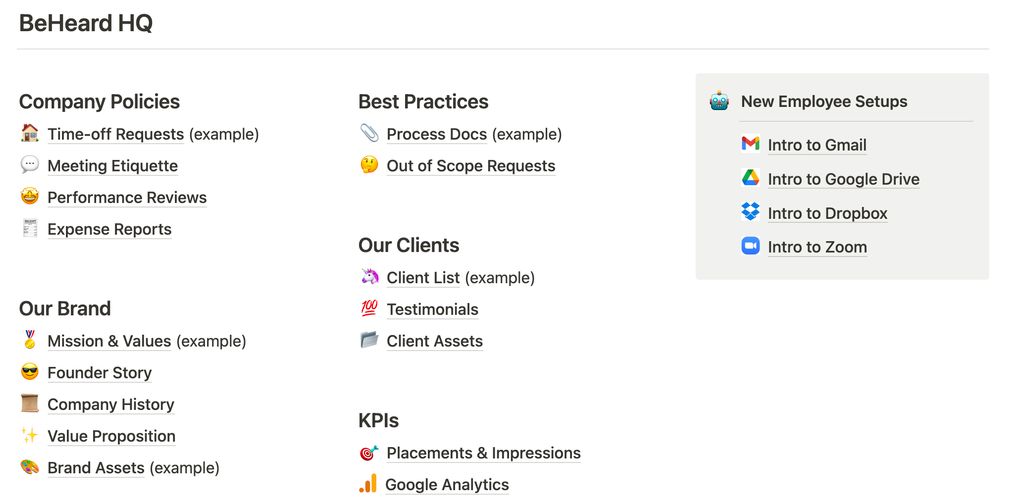
Task: Open the Client Assets page
Action: (x=434, y=341)
